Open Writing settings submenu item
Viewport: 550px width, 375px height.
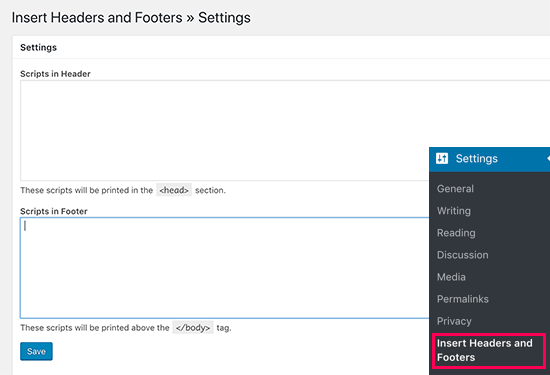pyautogui.click(x=454, y=211)
